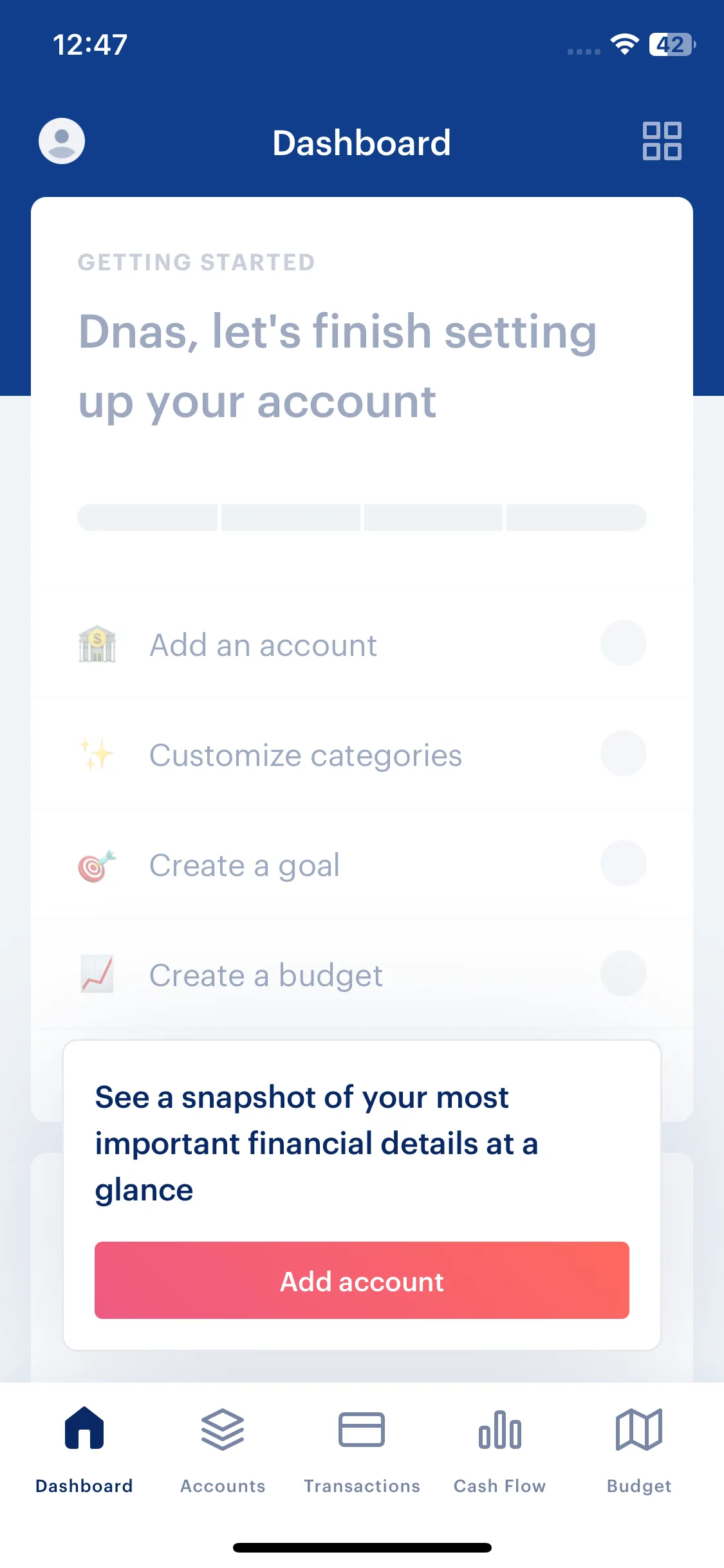Tap the Wi-Fi status icon
The width and height of the screenshot is (724, 1568).
(624, 44)
